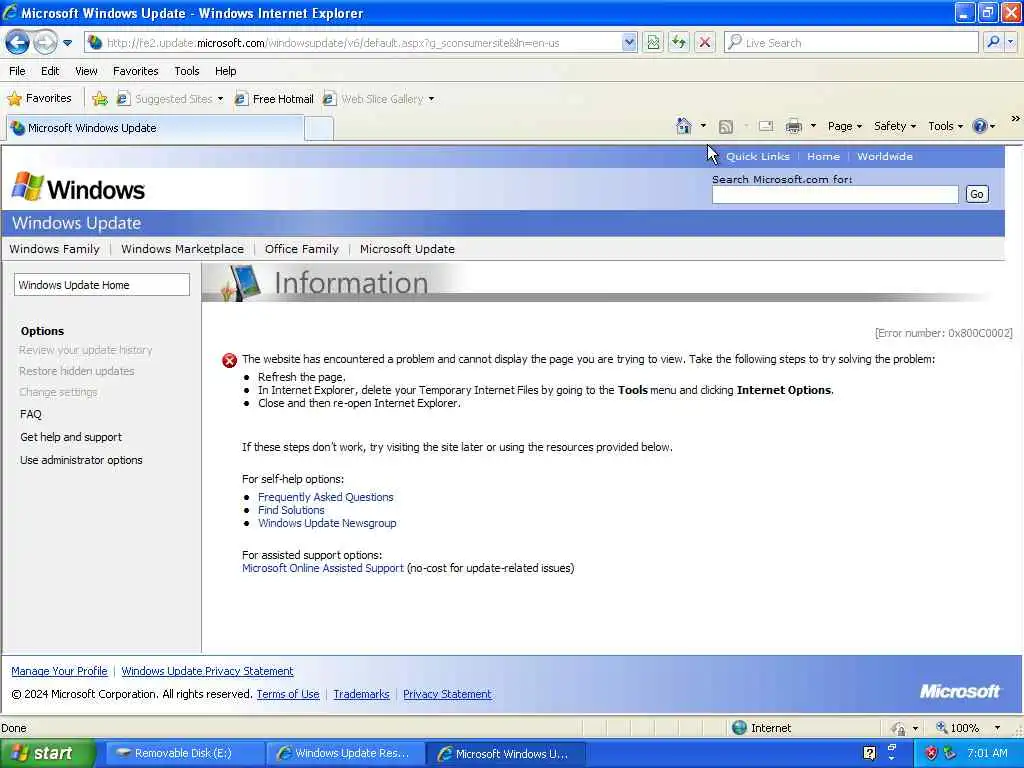Open Frequently Asked Questions link

click(x=325, y=497)
